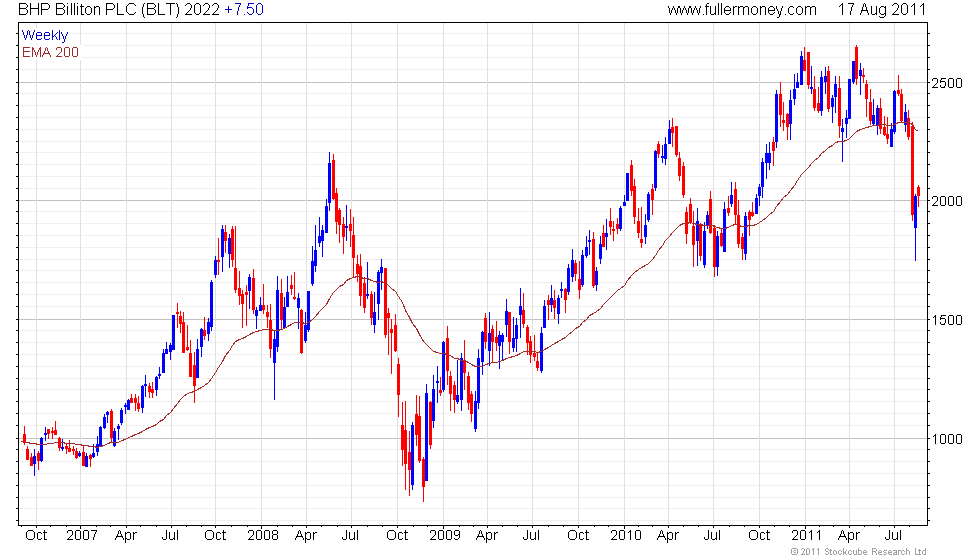Click the '1000' price axis label

tap(946, 439)
